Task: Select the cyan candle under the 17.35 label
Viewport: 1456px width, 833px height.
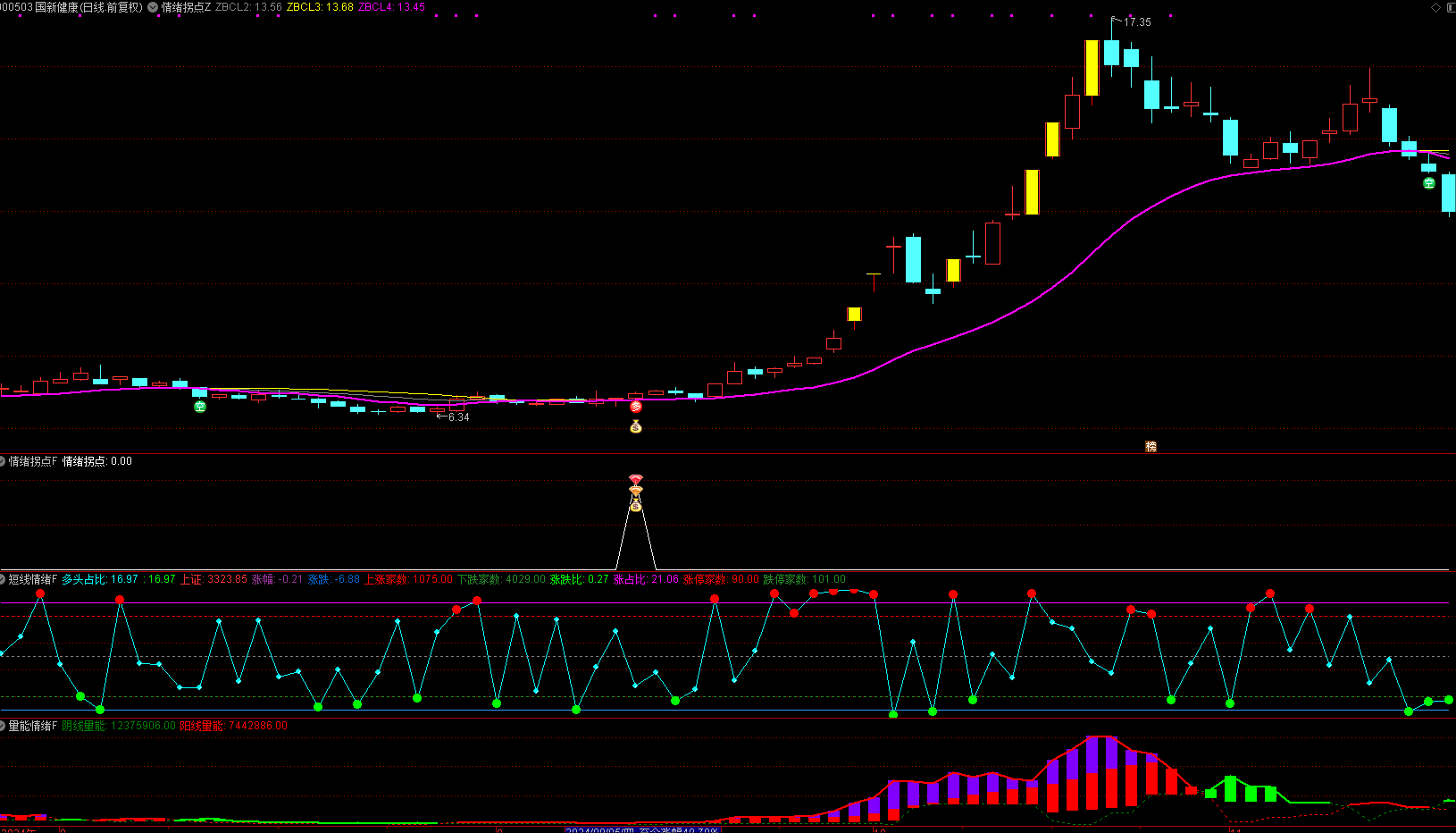Action: coord(1111,53)
